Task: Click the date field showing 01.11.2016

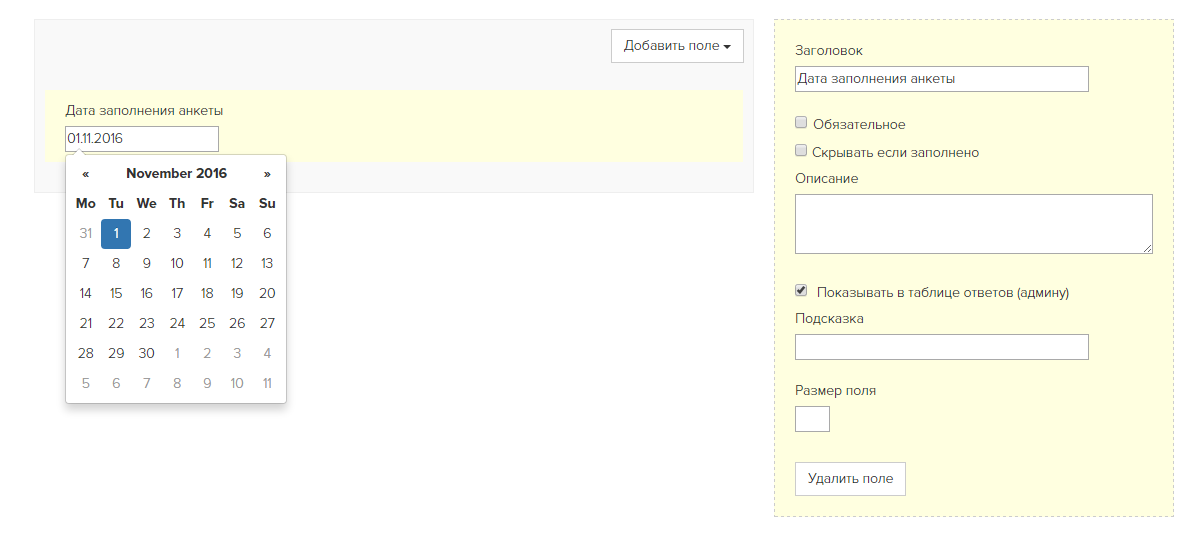Action: (142, 139)
